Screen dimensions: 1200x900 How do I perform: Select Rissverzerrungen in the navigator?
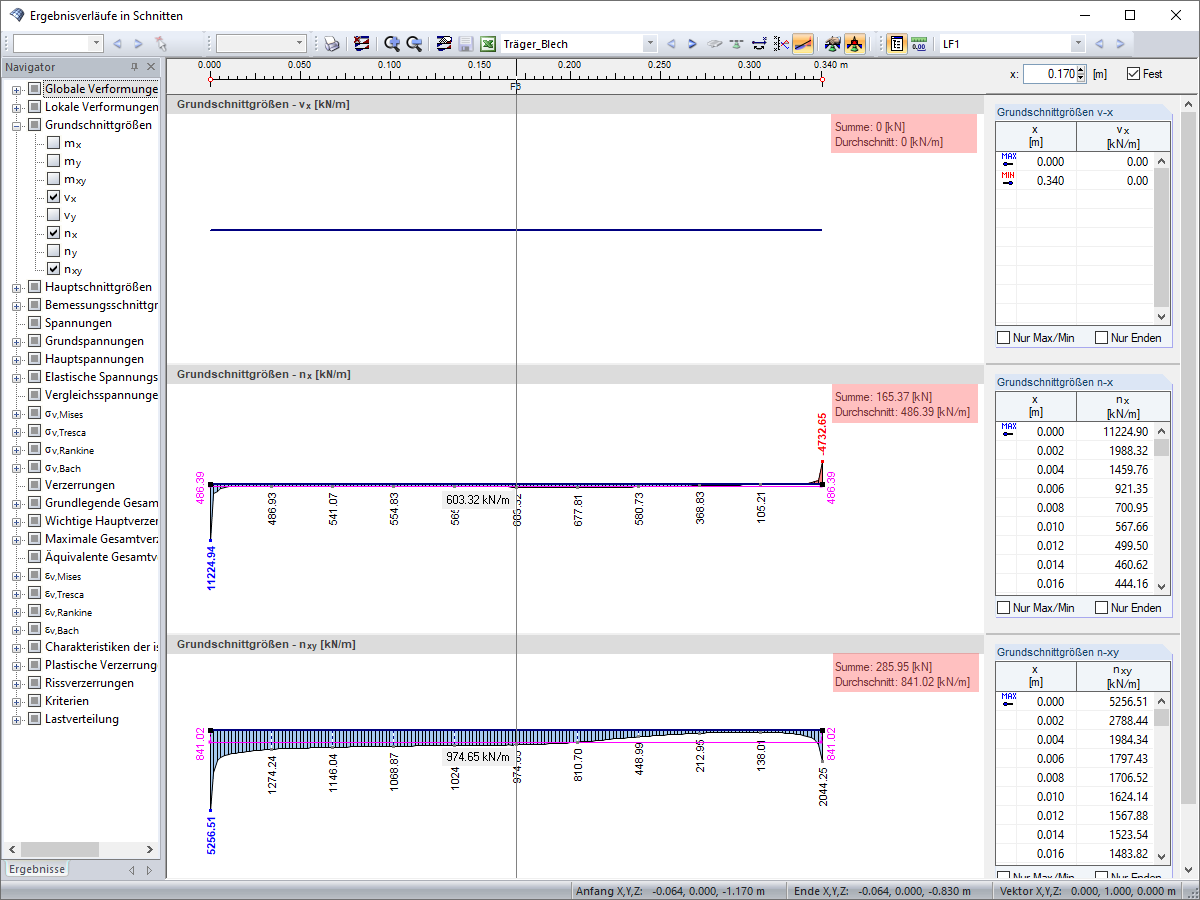coord(89,683)
